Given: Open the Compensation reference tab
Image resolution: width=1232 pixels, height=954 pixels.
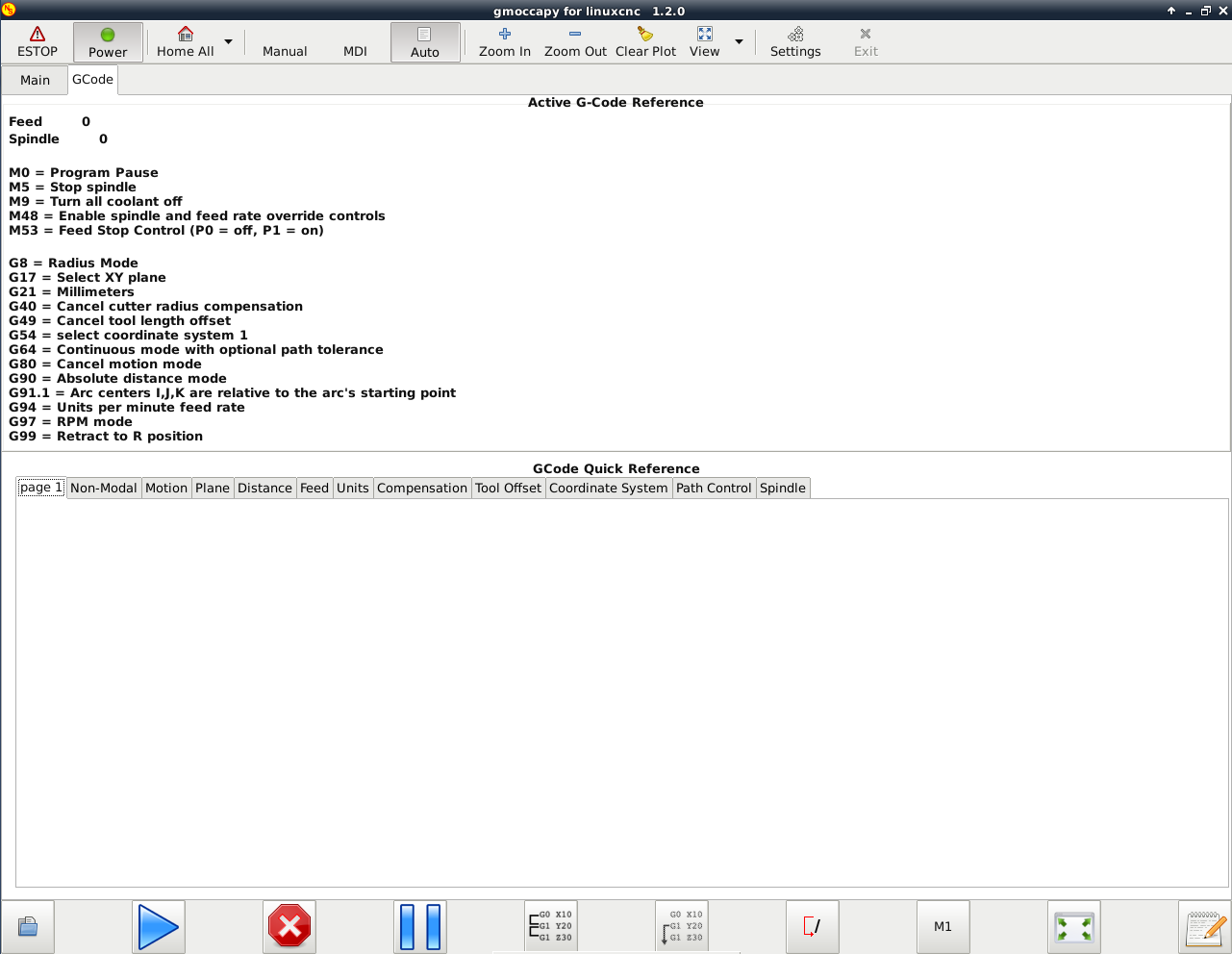Looking at the screenshot, I should (x=422, y=489).
